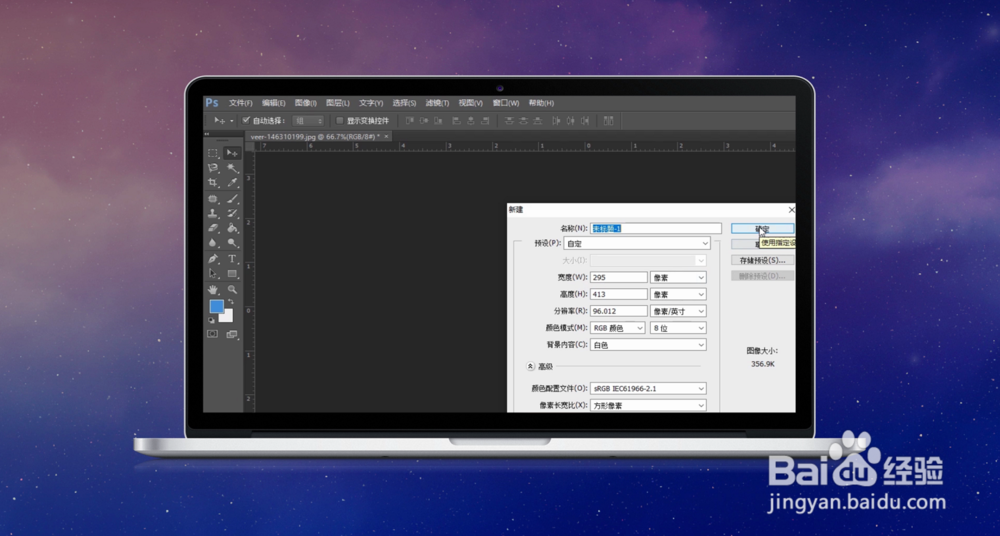This screenshot has width=1000, height=536.
Task: Toggle Quick Mask mode
Action: point(212,334)
